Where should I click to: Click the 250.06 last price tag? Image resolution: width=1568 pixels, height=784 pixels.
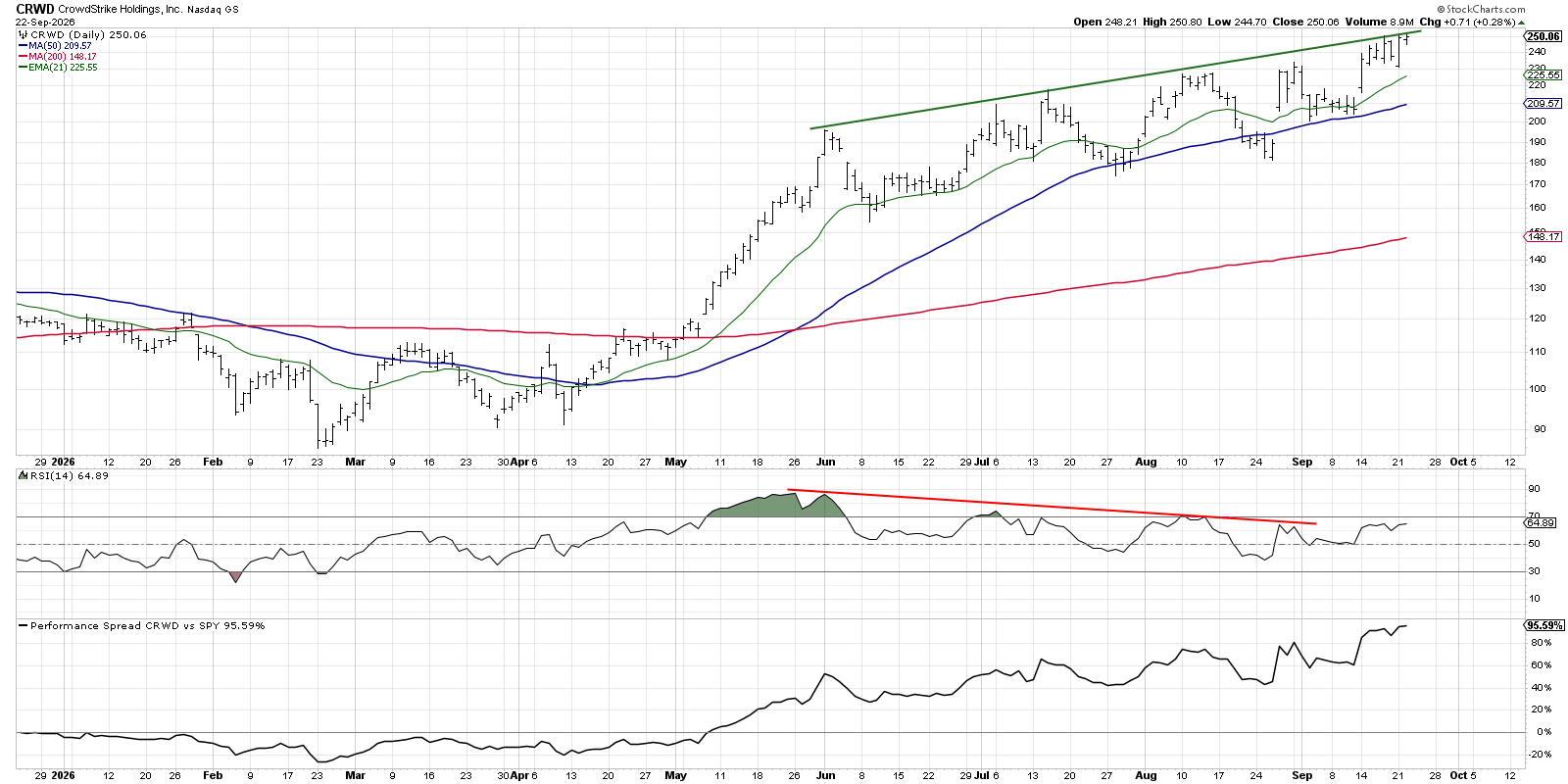point(1543,36)
